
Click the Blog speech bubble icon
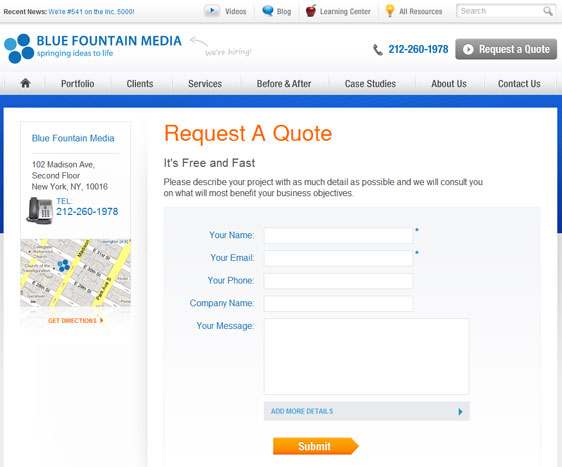(x=268, y=11)
